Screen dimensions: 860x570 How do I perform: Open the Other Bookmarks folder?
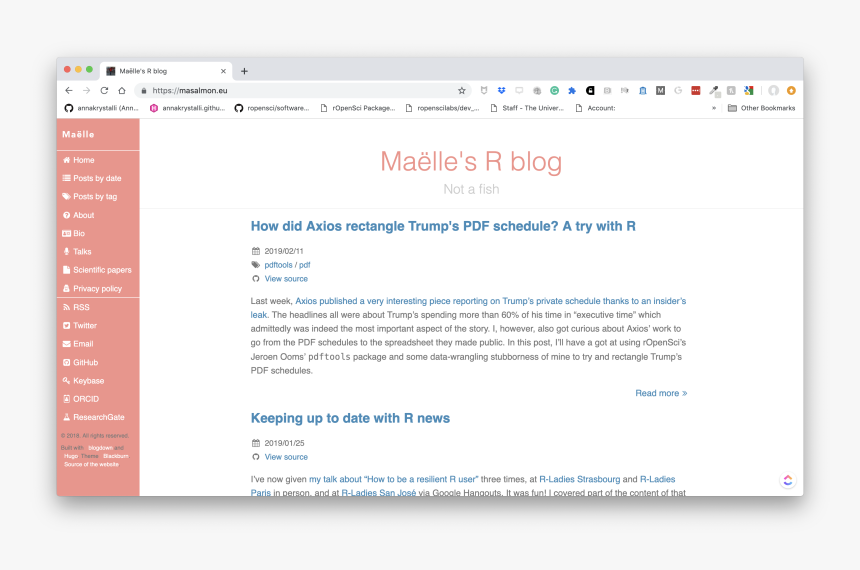click(x=761, y=108)
